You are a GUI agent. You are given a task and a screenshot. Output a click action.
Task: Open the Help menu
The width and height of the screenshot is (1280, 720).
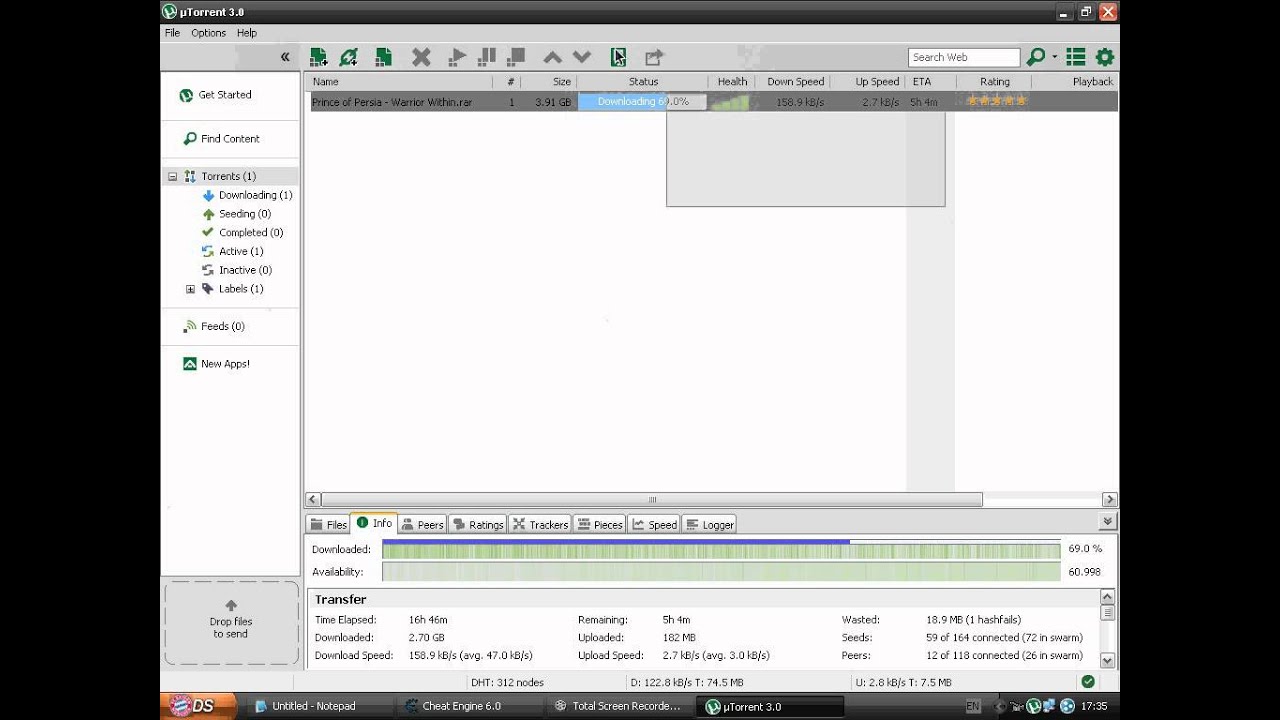tap(246, 33)
